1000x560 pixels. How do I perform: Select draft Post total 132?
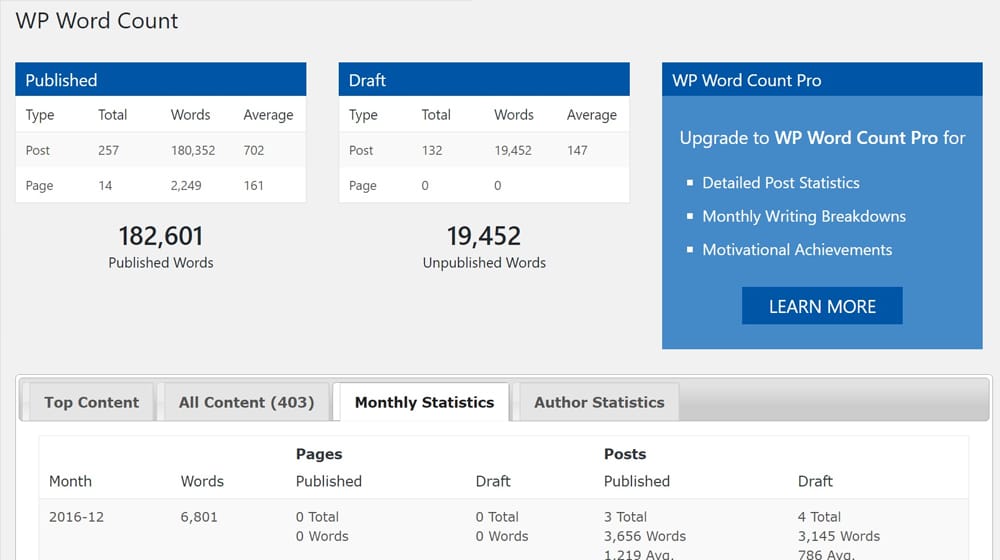click(432, 151)
